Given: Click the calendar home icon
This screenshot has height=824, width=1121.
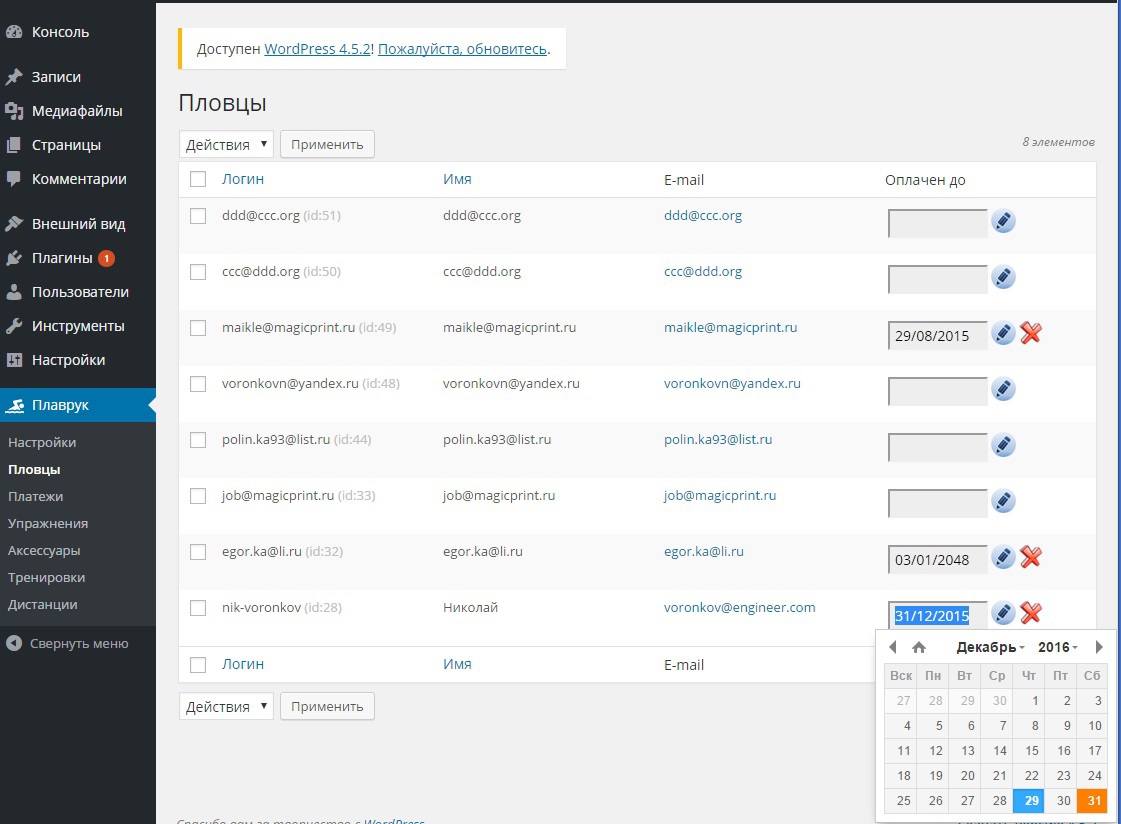Looking at the screenshot, I should point(919,647).
